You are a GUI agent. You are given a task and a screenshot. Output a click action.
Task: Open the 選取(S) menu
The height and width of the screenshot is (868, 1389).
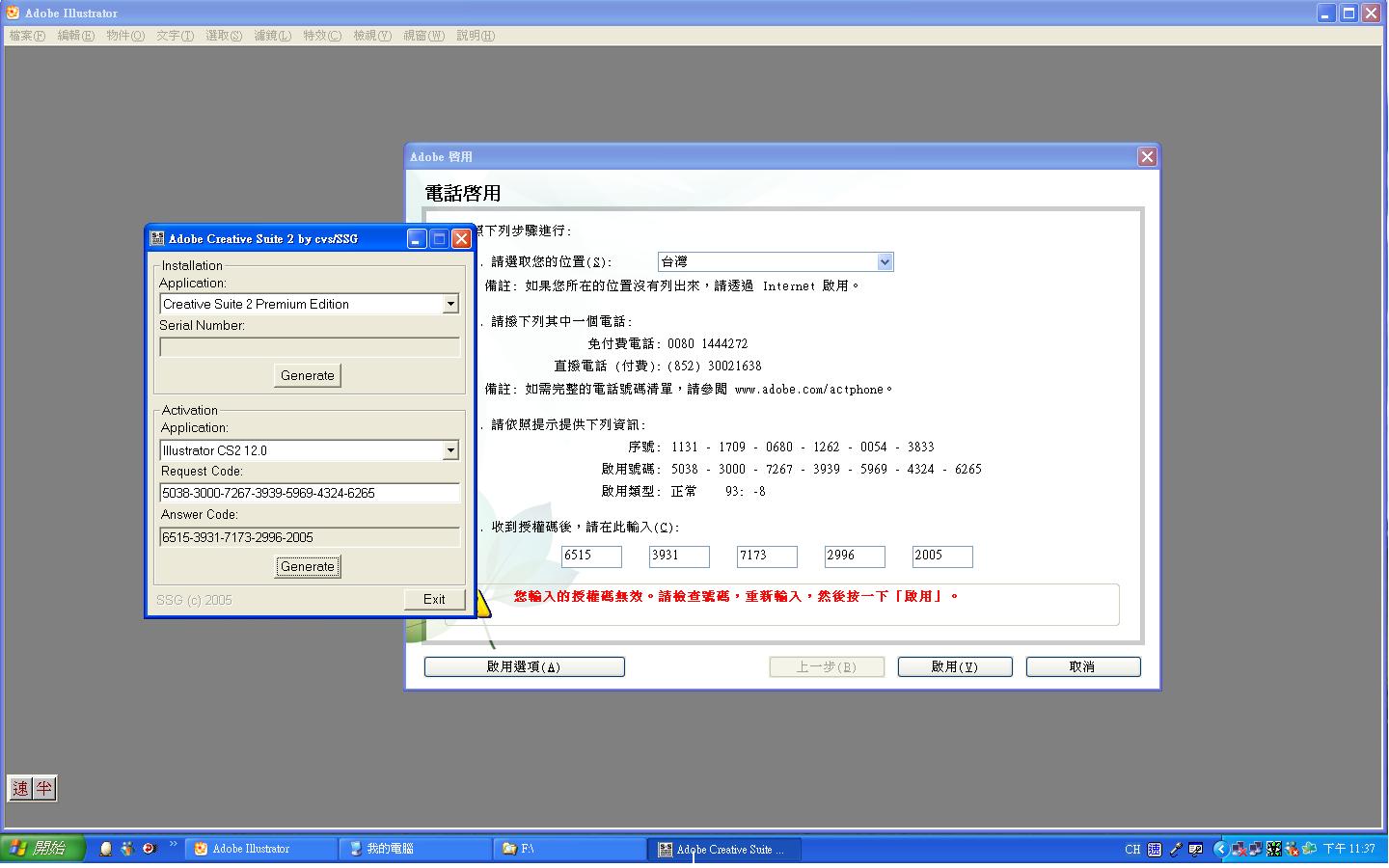[225, 36]
